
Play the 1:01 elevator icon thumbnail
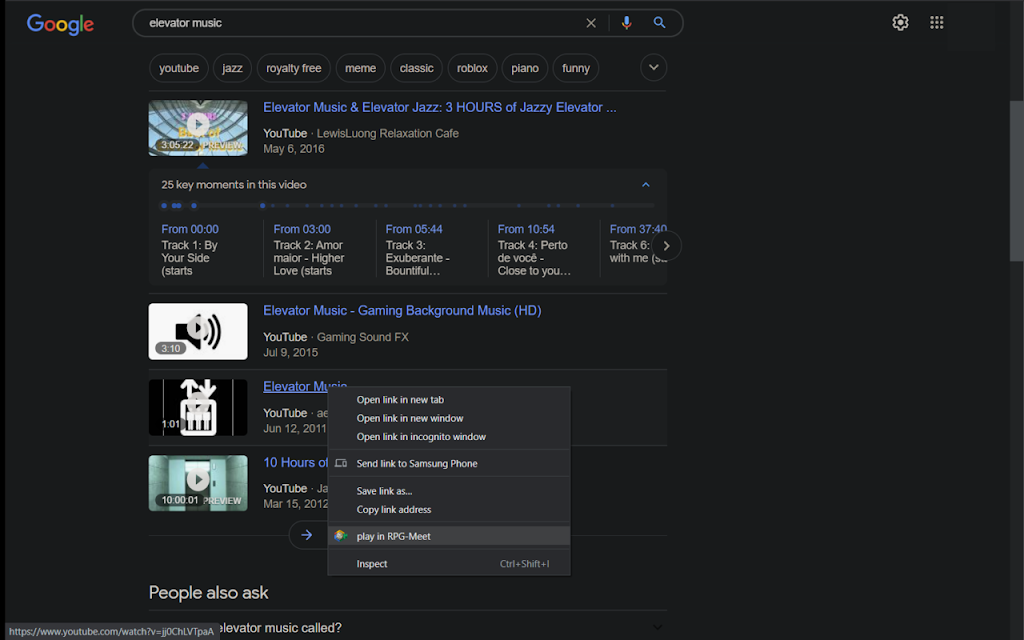[198, 407]
